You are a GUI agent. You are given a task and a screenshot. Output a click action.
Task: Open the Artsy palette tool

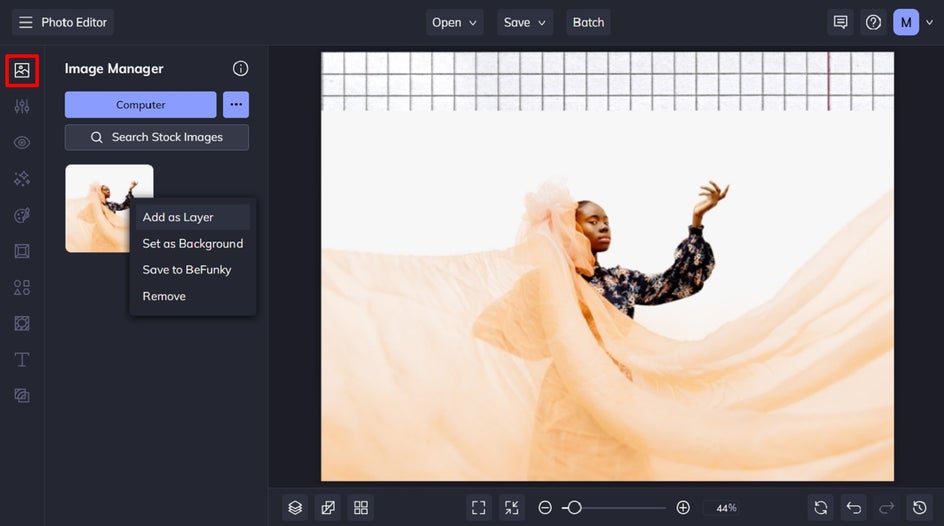pyautogui.click(x=22, y=215)
